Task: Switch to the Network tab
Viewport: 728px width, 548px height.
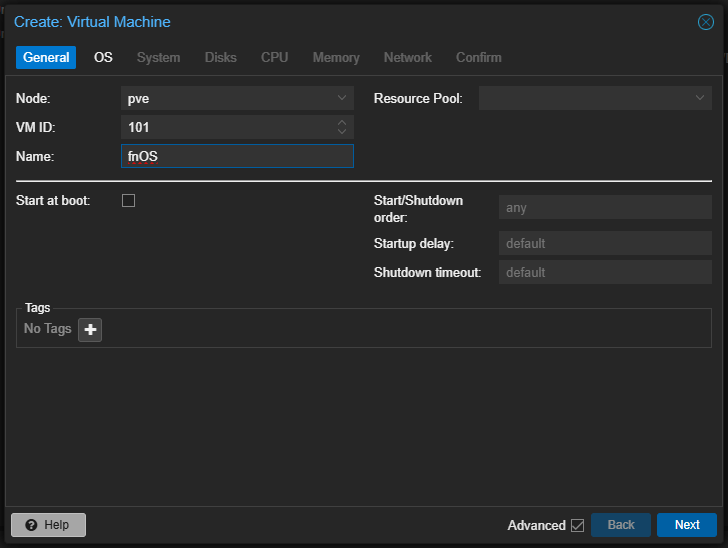Action: click(408, 58)
